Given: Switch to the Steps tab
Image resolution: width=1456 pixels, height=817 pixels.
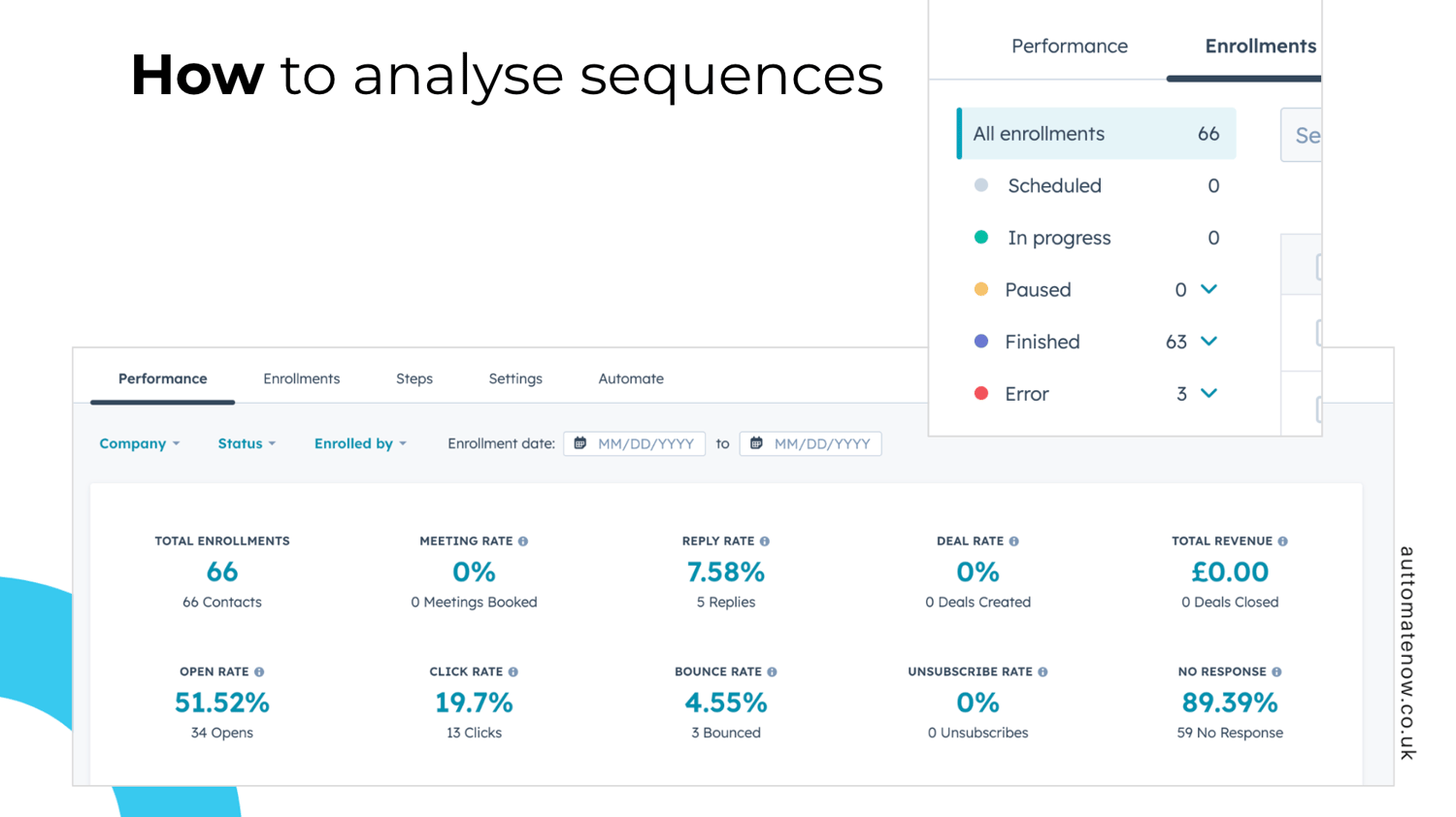Looking at the screenshot, I should (414, 378).
